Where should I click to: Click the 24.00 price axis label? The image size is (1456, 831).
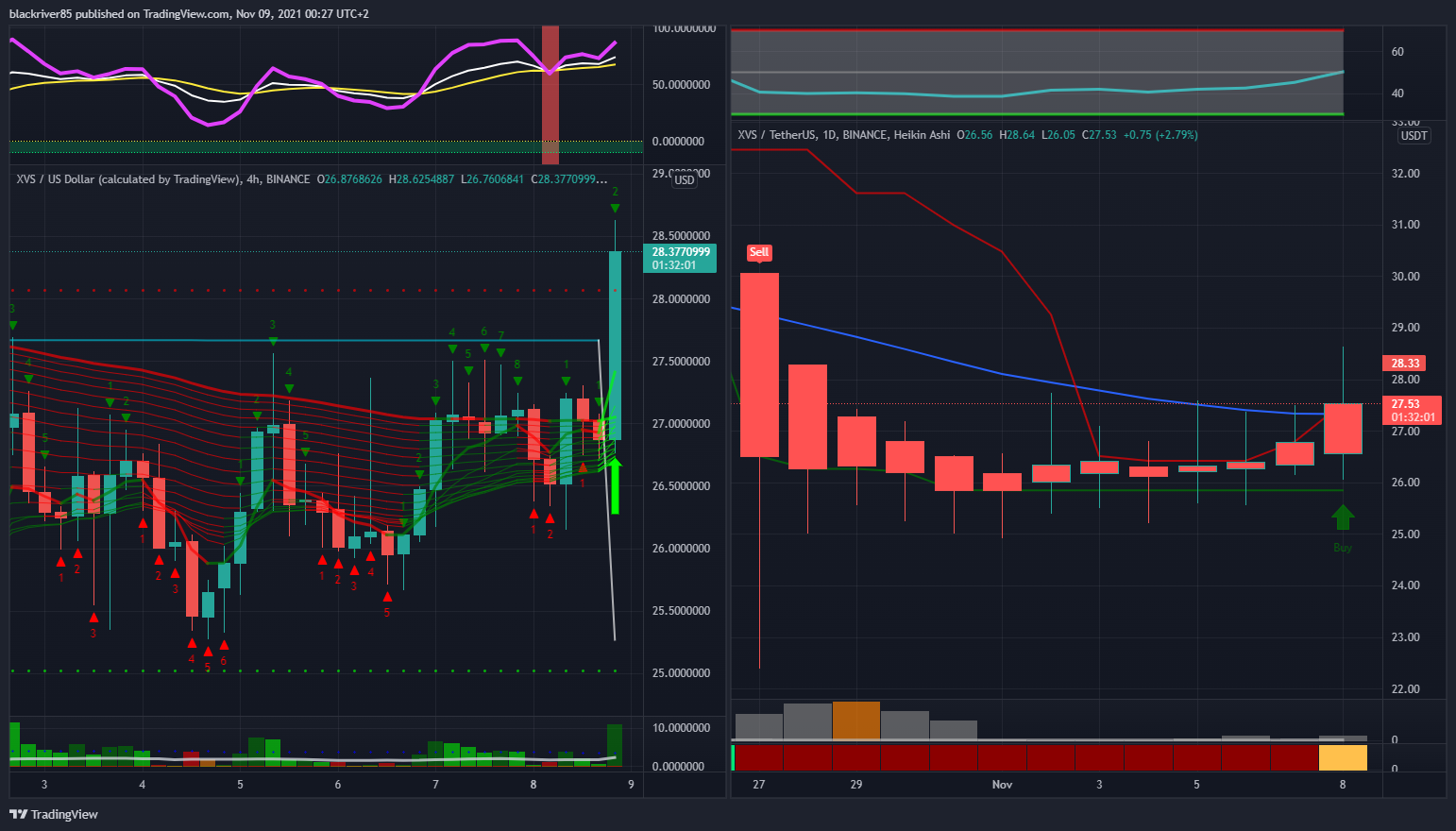tap(1405, 585)
